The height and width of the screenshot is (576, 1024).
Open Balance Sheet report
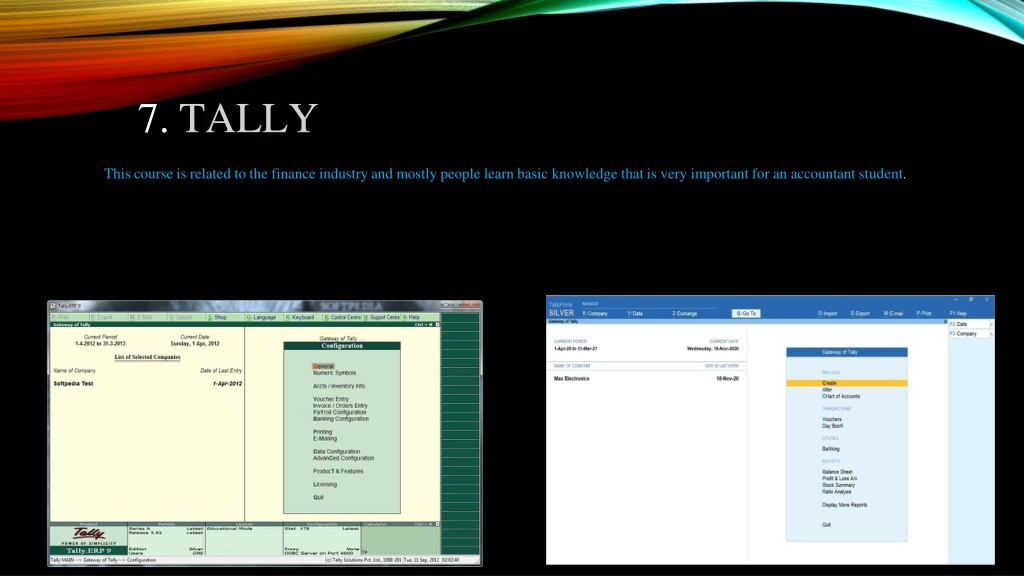(837, 472)
